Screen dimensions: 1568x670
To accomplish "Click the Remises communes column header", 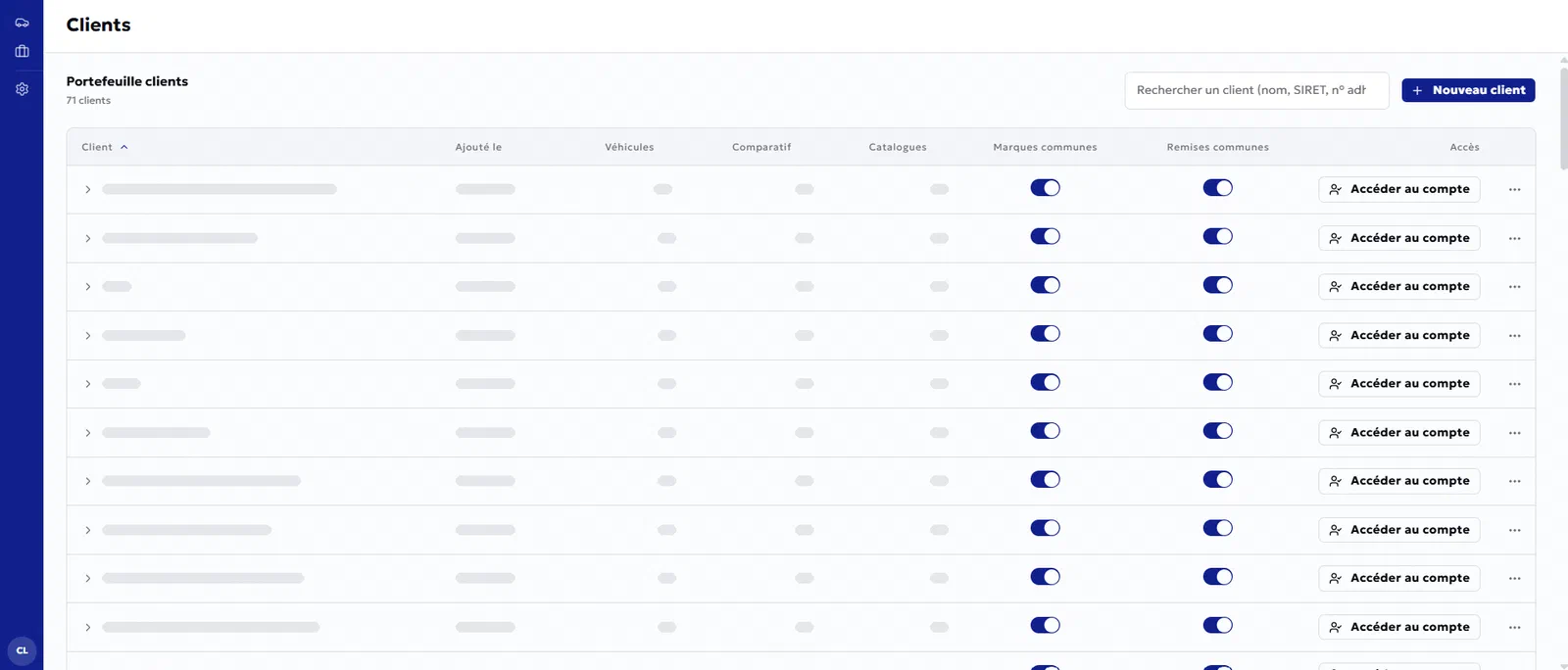I will [x=1217, y=147].
